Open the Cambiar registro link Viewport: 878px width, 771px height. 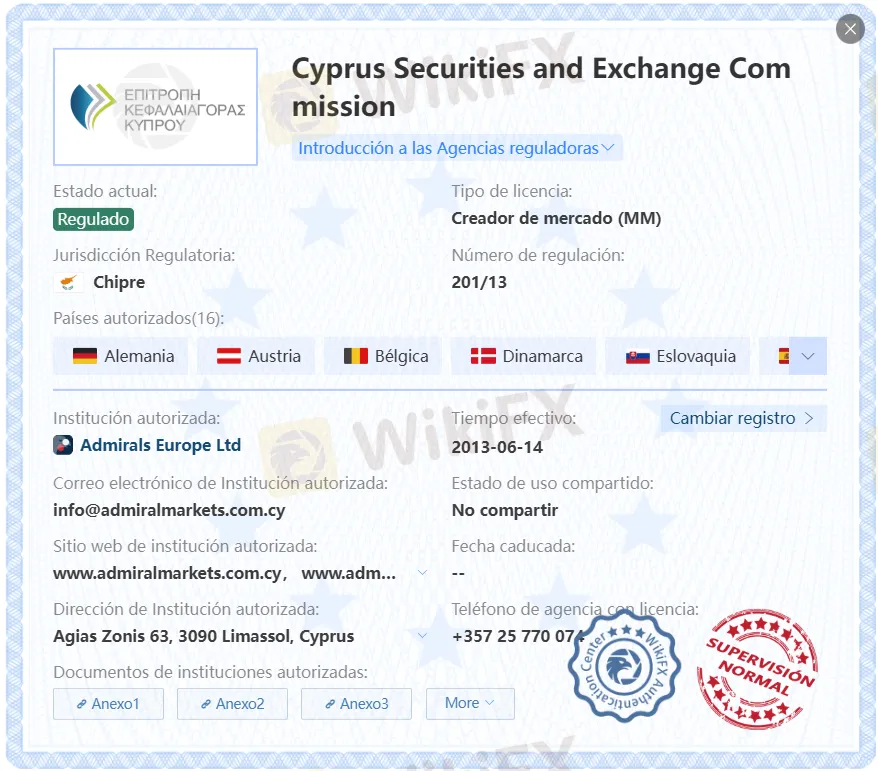click(x=743, y=418)
